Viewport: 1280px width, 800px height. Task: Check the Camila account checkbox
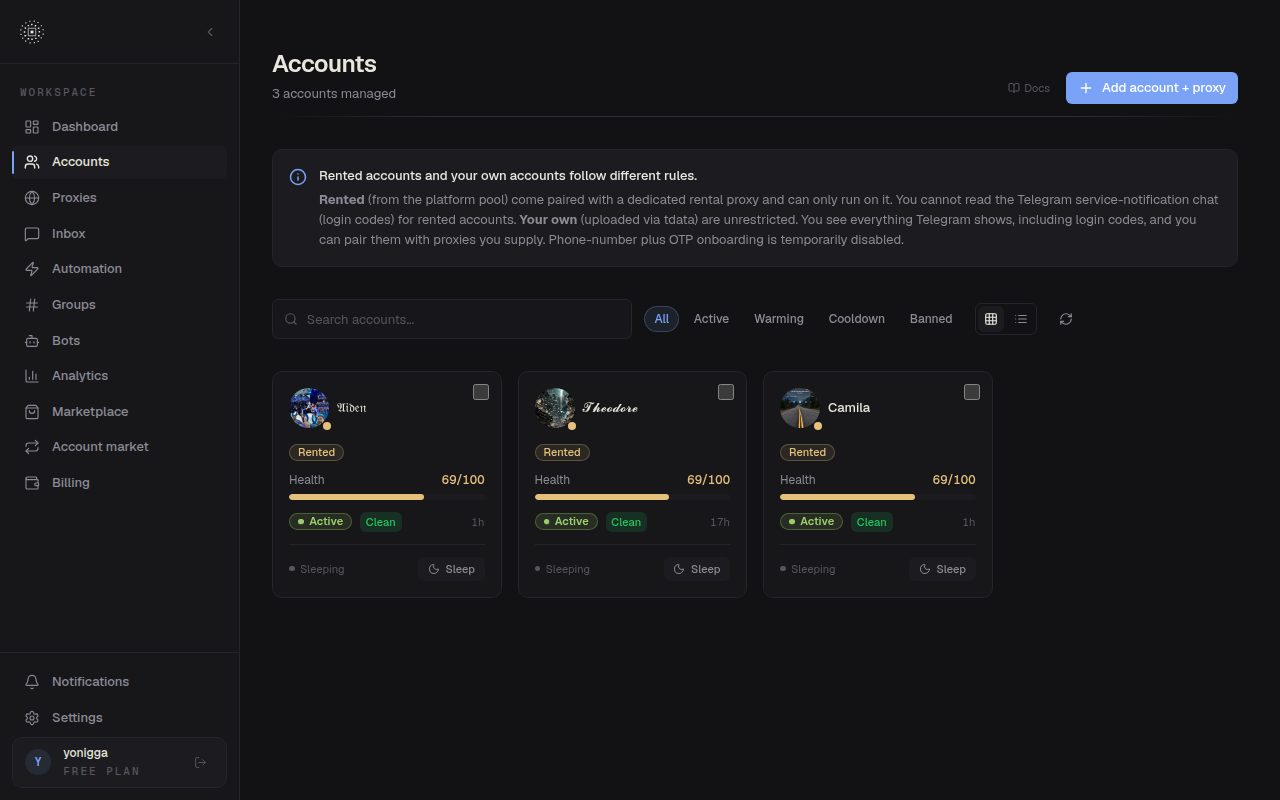tap(972, 392)
